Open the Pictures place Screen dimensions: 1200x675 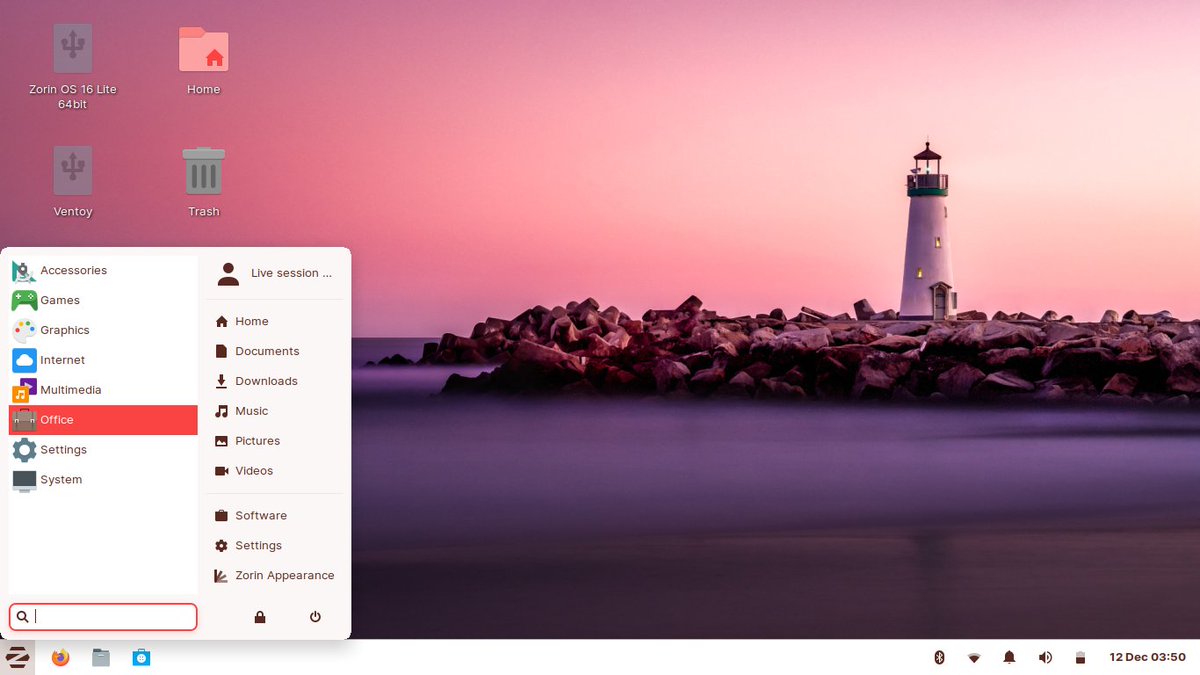coord(274,441)
